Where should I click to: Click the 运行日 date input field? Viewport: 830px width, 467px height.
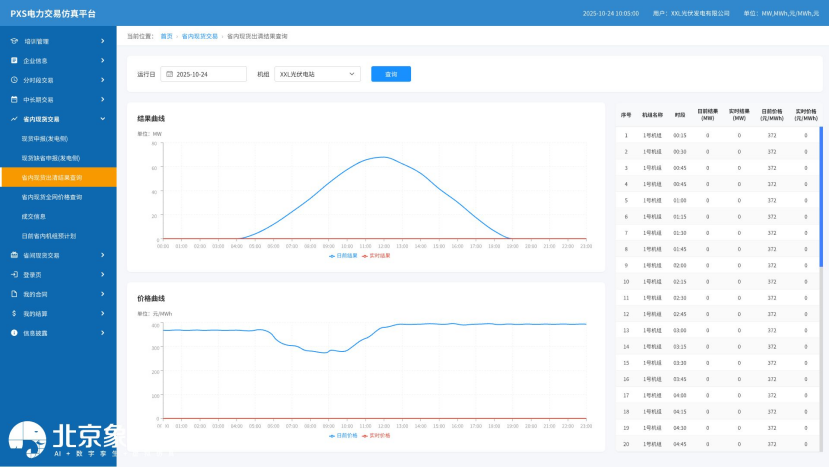204,74
